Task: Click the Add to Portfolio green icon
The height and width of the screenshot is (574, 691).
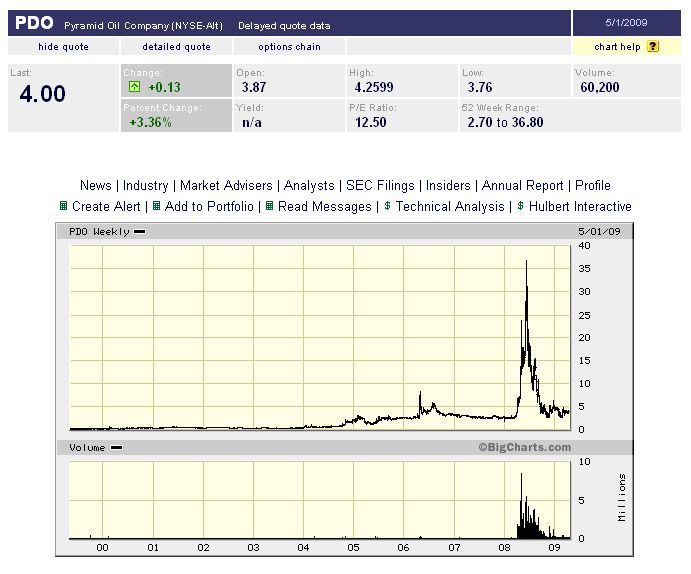Action: [x=156, y=206]
